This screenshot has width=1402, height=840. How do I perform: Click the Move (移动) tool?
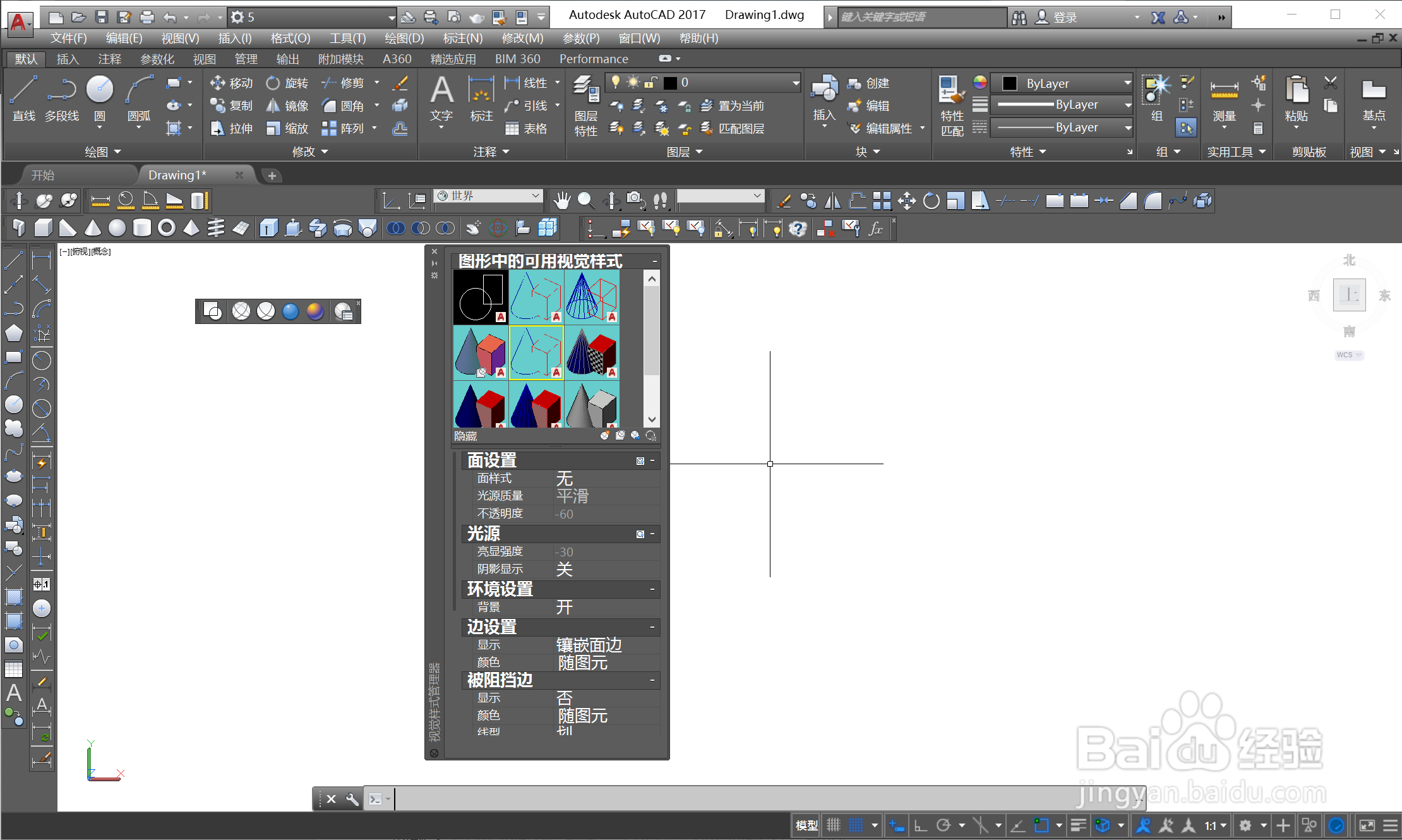(x=231, y=83)
